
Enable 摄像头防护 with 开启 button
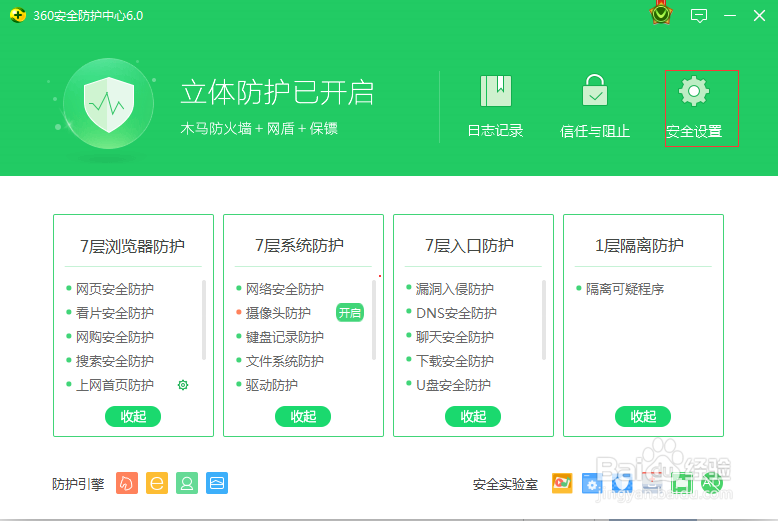pyautogui.click(x=350, y=313)
